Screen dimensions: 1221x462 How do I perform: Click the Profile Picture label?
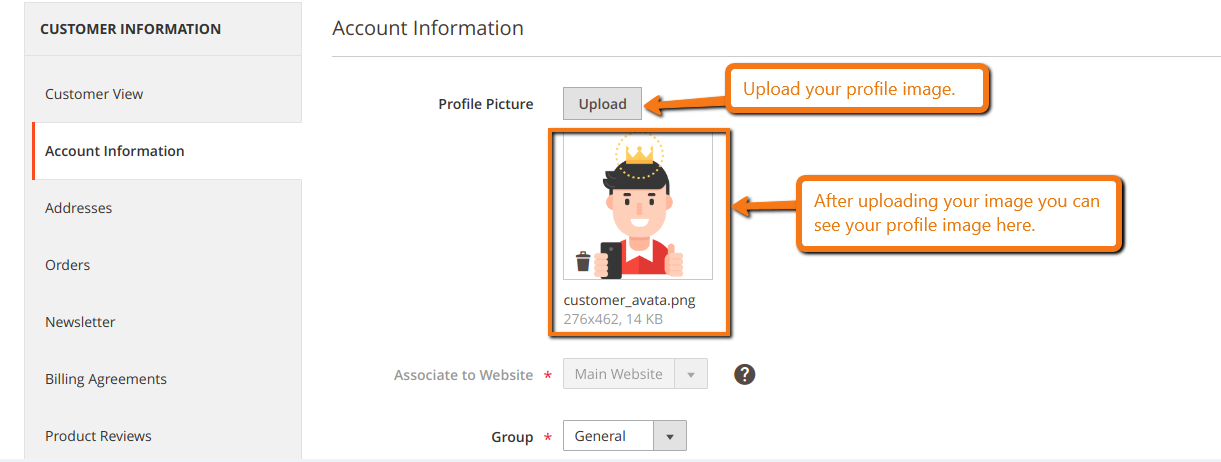486,104
